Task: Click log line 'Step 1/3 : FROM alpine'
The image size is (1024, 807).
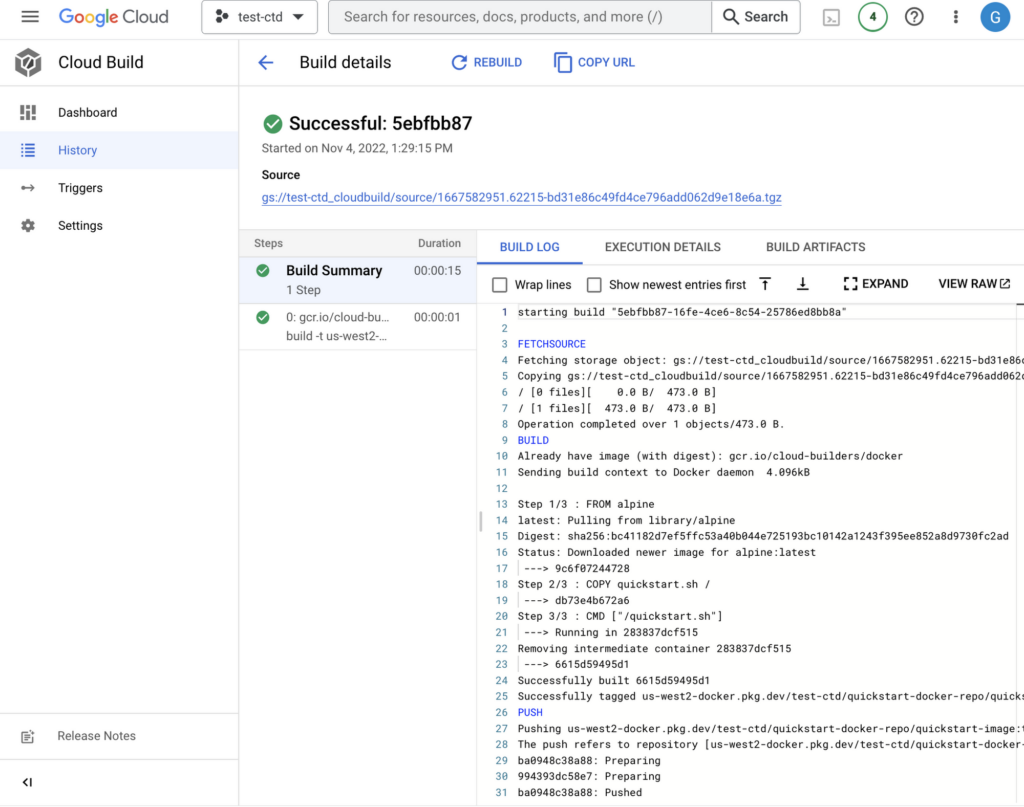Action: pyautogui.click(x=586, y=505)
